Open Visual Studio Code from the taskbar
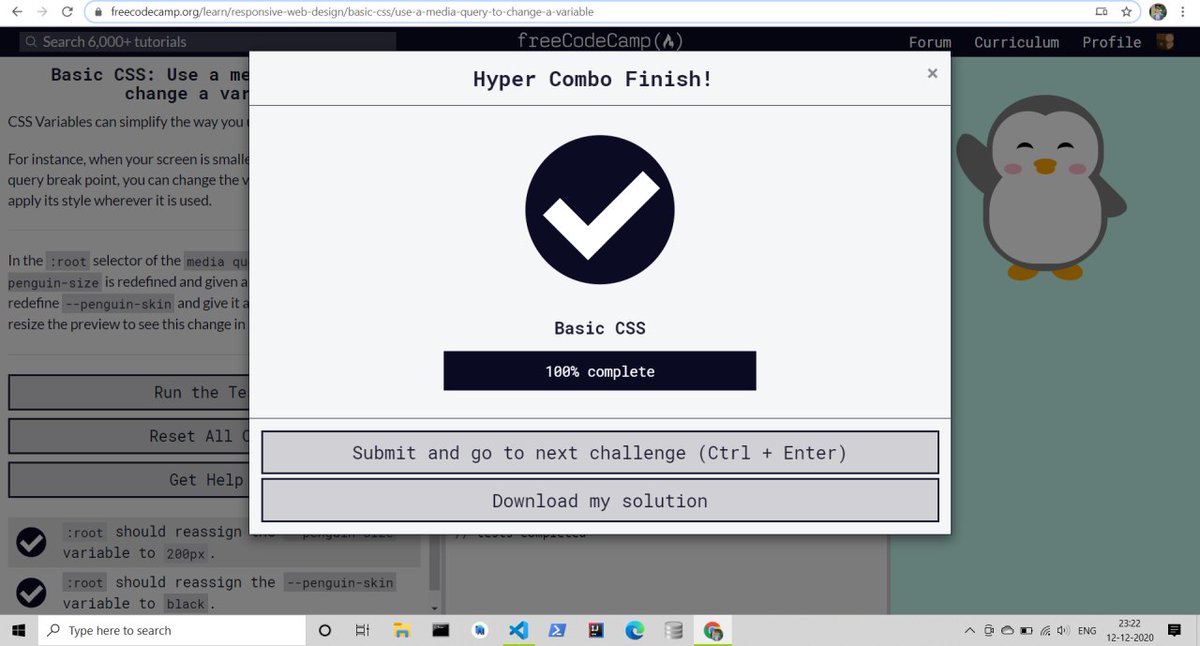This screenshot has width=1200, height=646. (518, 630)
